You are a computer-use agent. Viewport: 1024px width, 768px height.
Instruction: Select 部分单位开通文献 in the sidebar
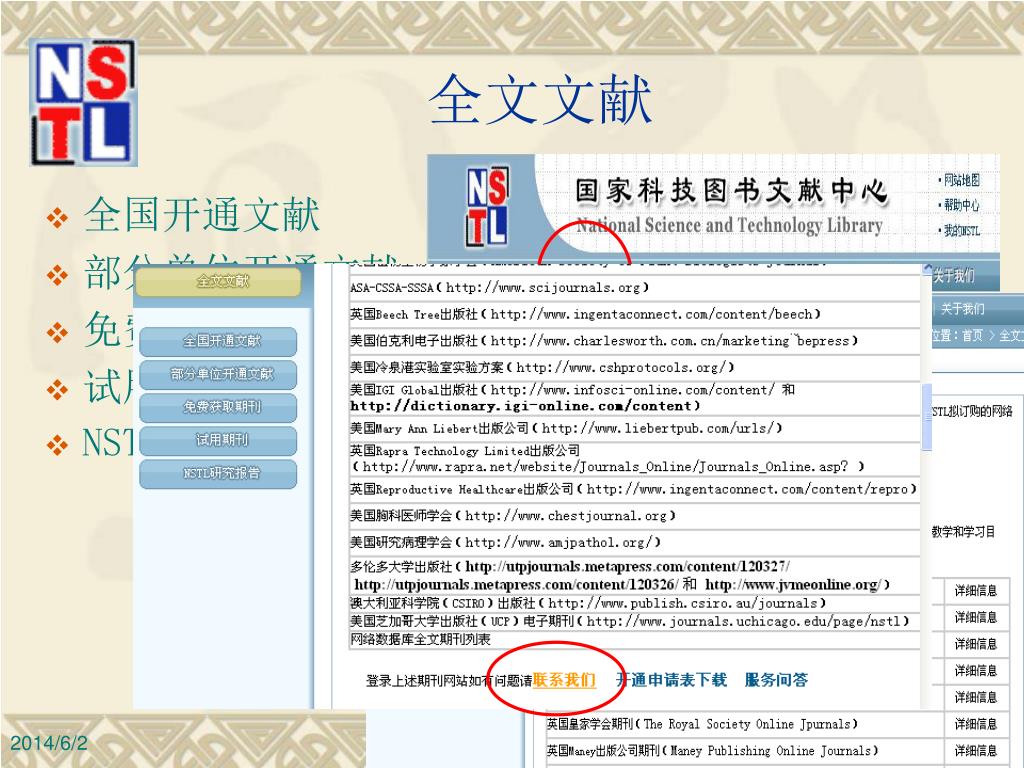pos(218,374)
